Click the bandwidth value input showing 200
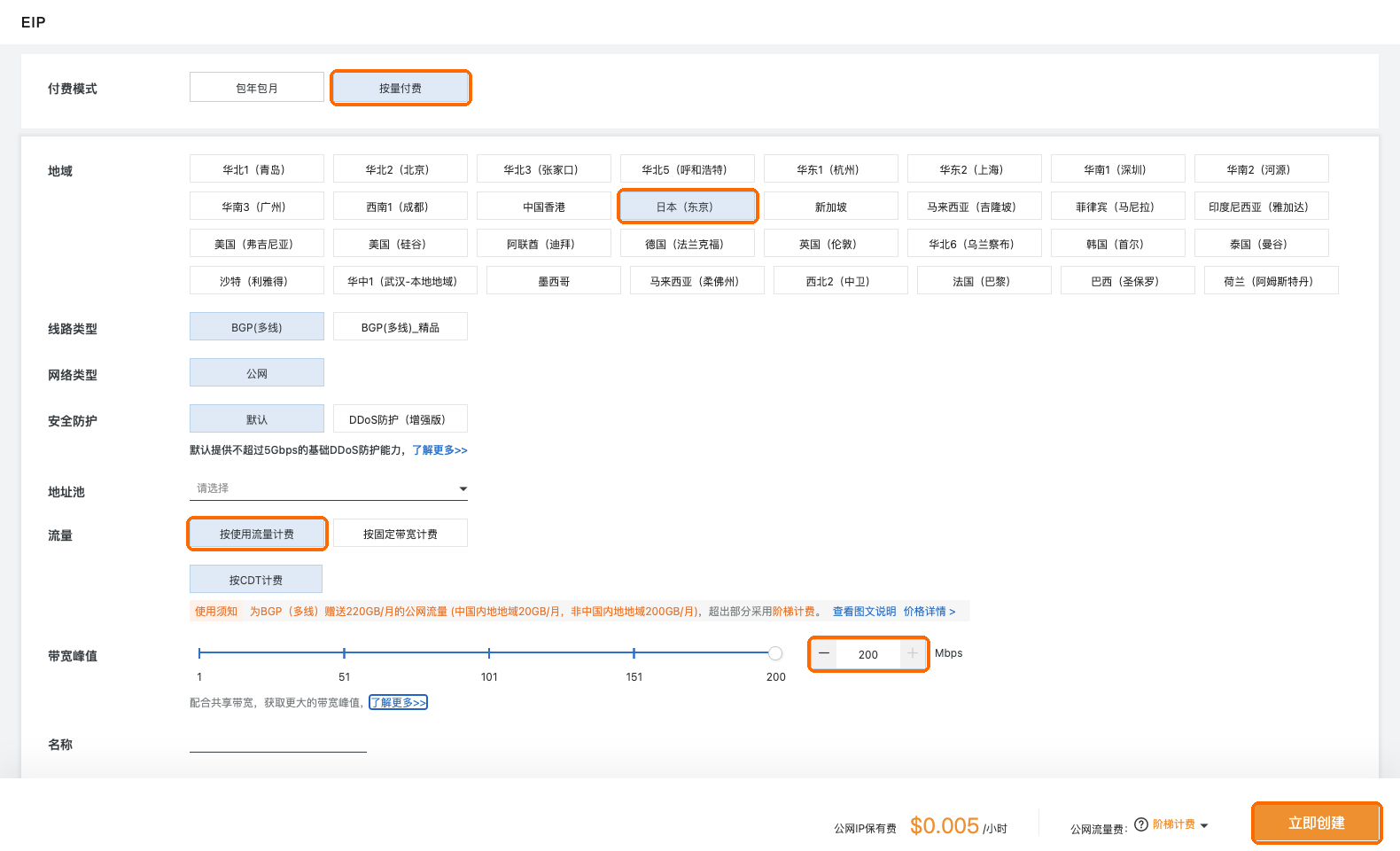 click(868, 654)
